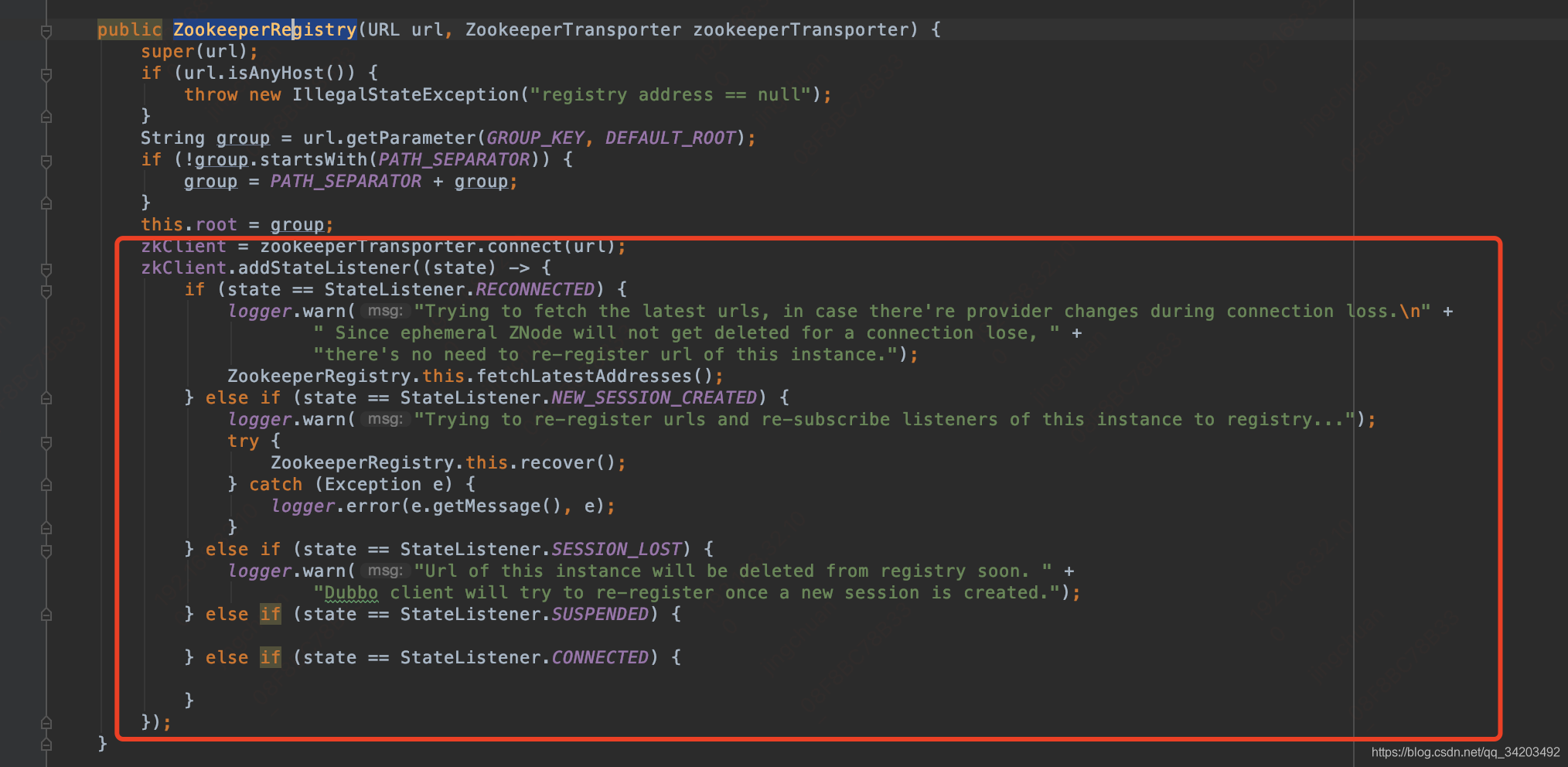
Task: Click the startsWith method call
Action: pyautogui.click(x=313, y=159)
